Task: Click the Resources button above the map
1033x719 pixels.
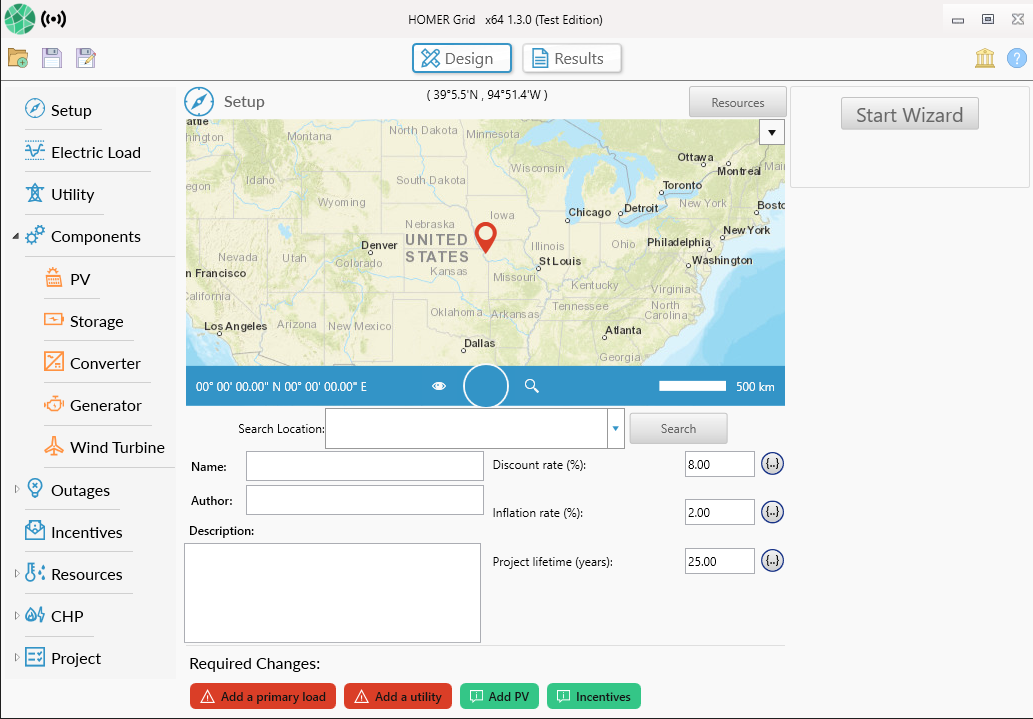Action: [738, 102]
